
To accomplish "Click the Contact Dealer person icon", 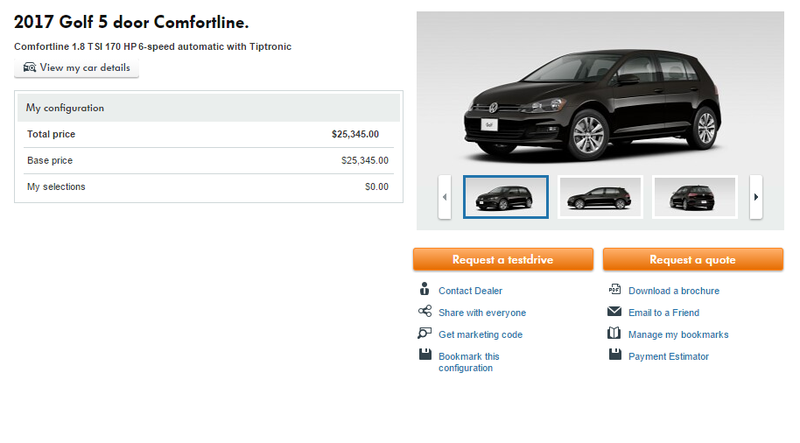I will 424,289.
